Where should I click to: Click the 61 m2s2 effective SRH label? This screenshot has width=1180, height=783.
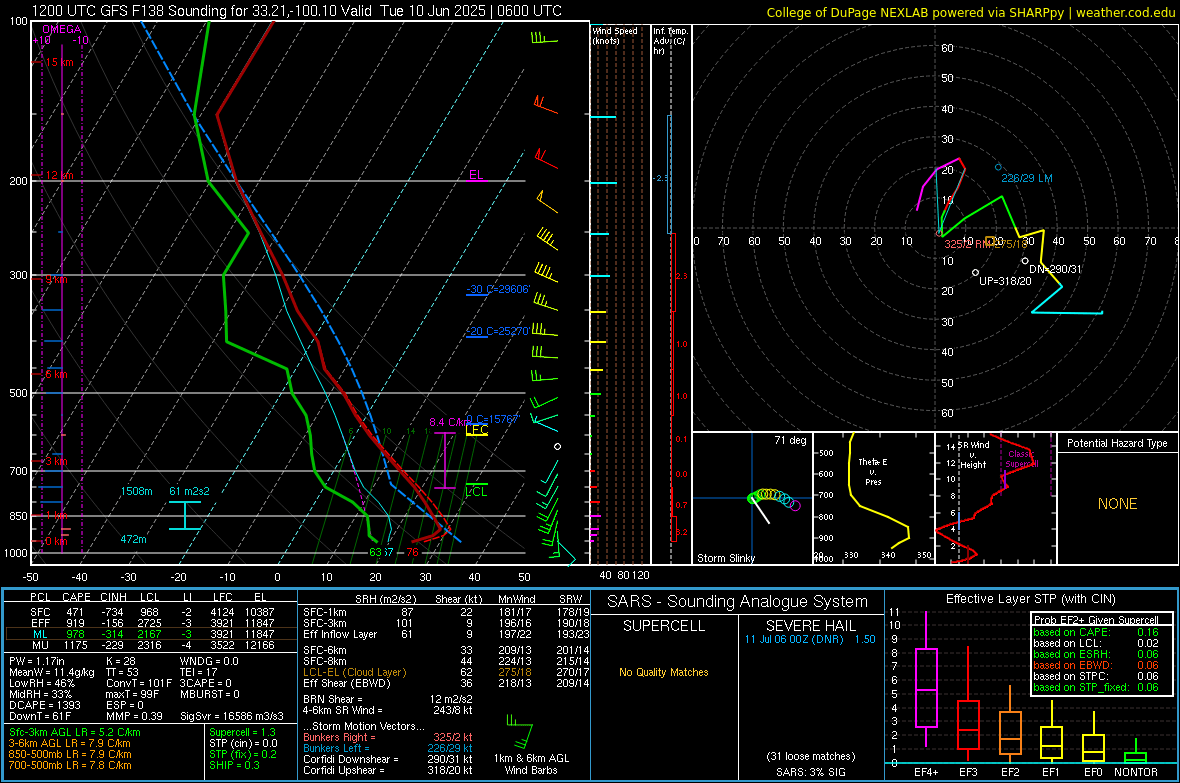190,491
